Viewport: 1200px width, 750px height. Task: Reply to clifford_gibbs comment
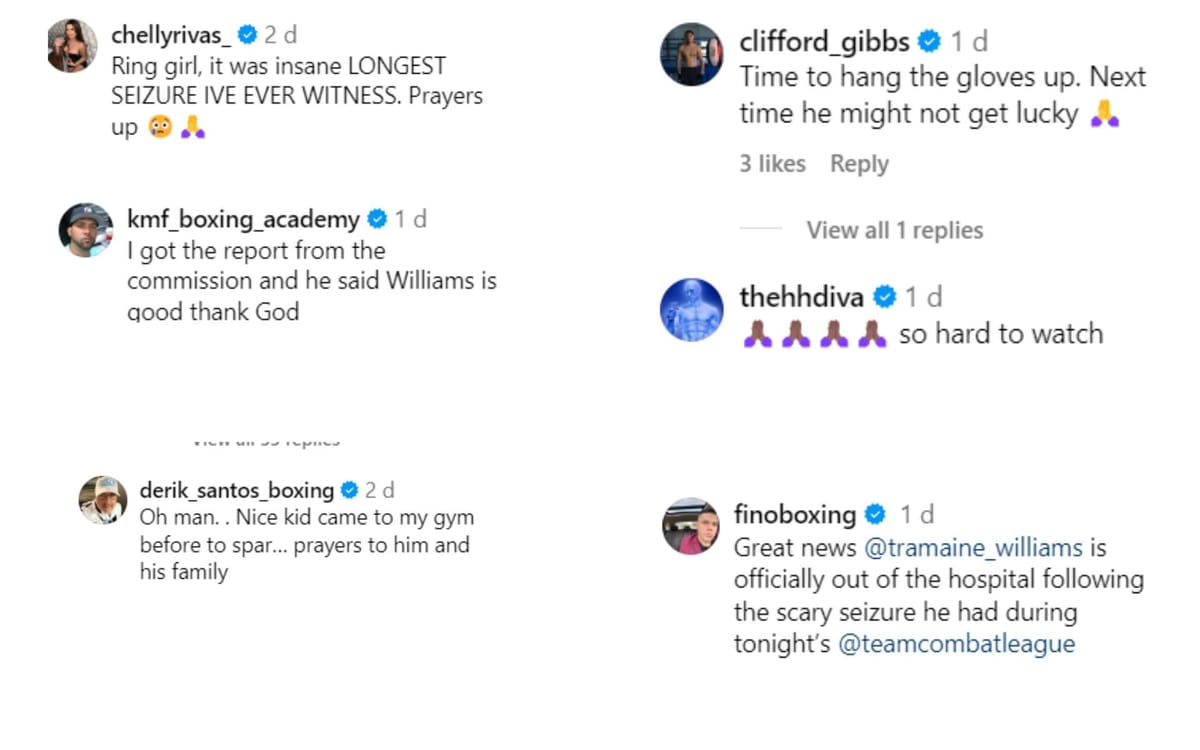[859, 164]
